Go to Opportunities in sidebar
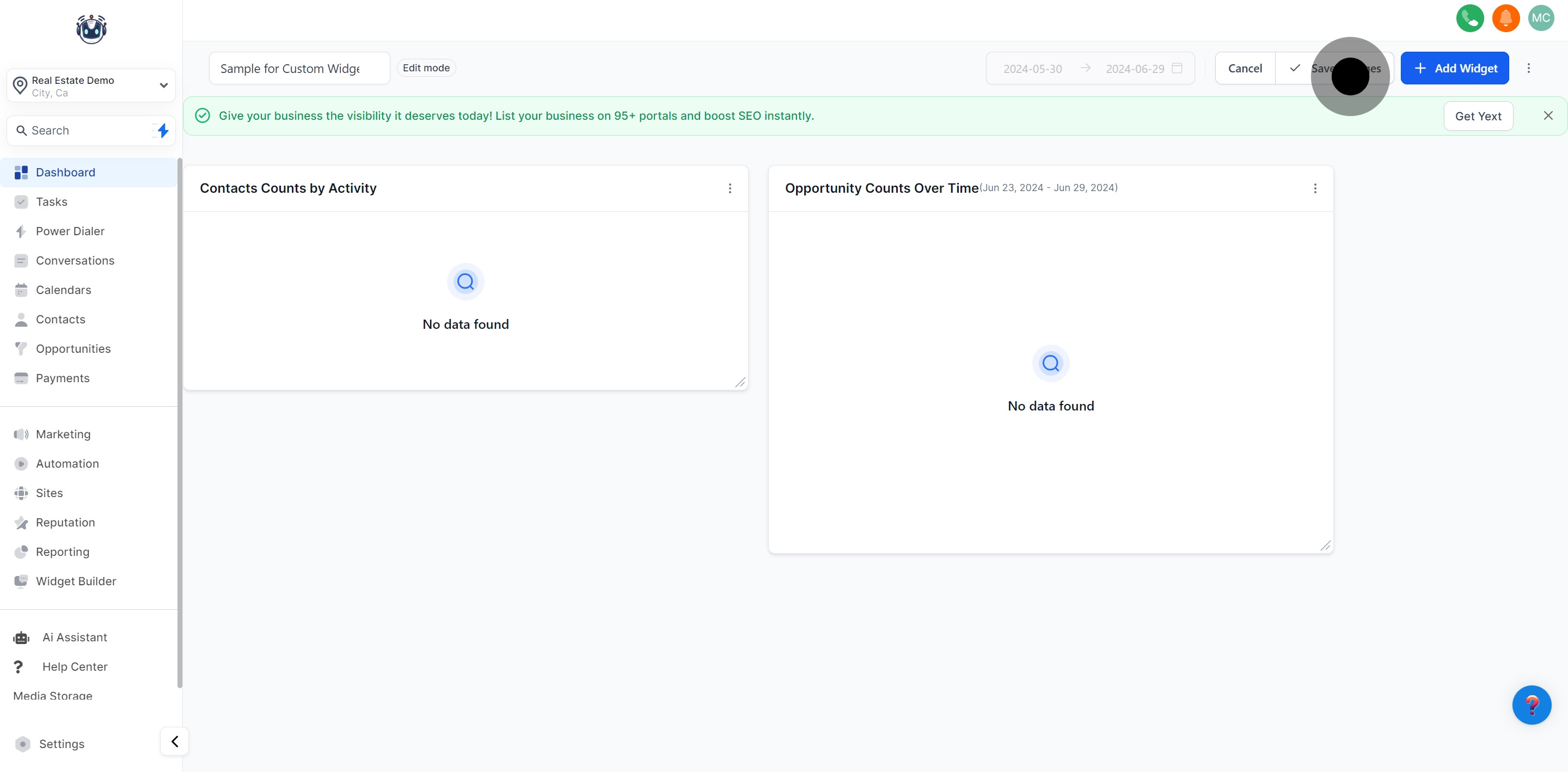 coord(73,348)
